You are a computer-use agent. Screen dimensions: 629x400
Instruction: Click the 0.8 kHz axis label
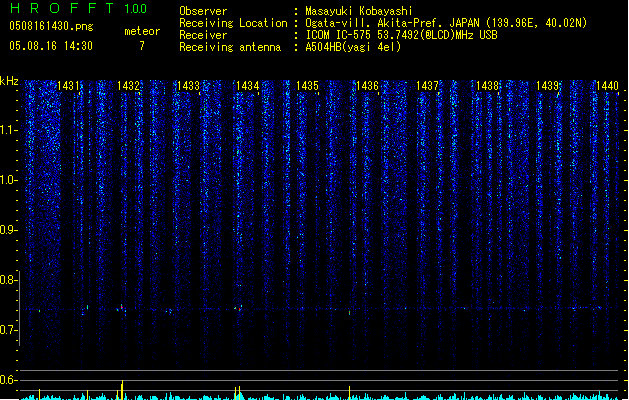click(8, 280)
